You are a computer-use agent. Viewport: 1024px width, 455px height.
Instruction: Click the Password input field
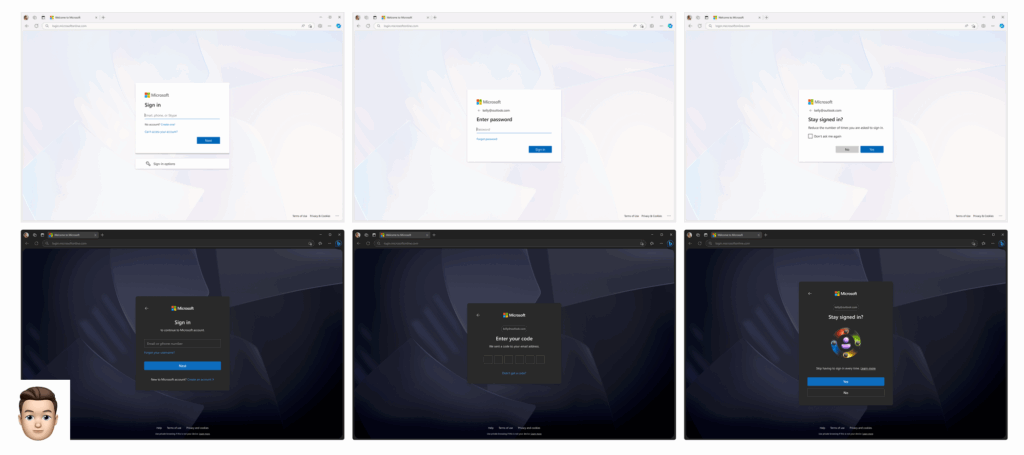(x=513, y=129)
